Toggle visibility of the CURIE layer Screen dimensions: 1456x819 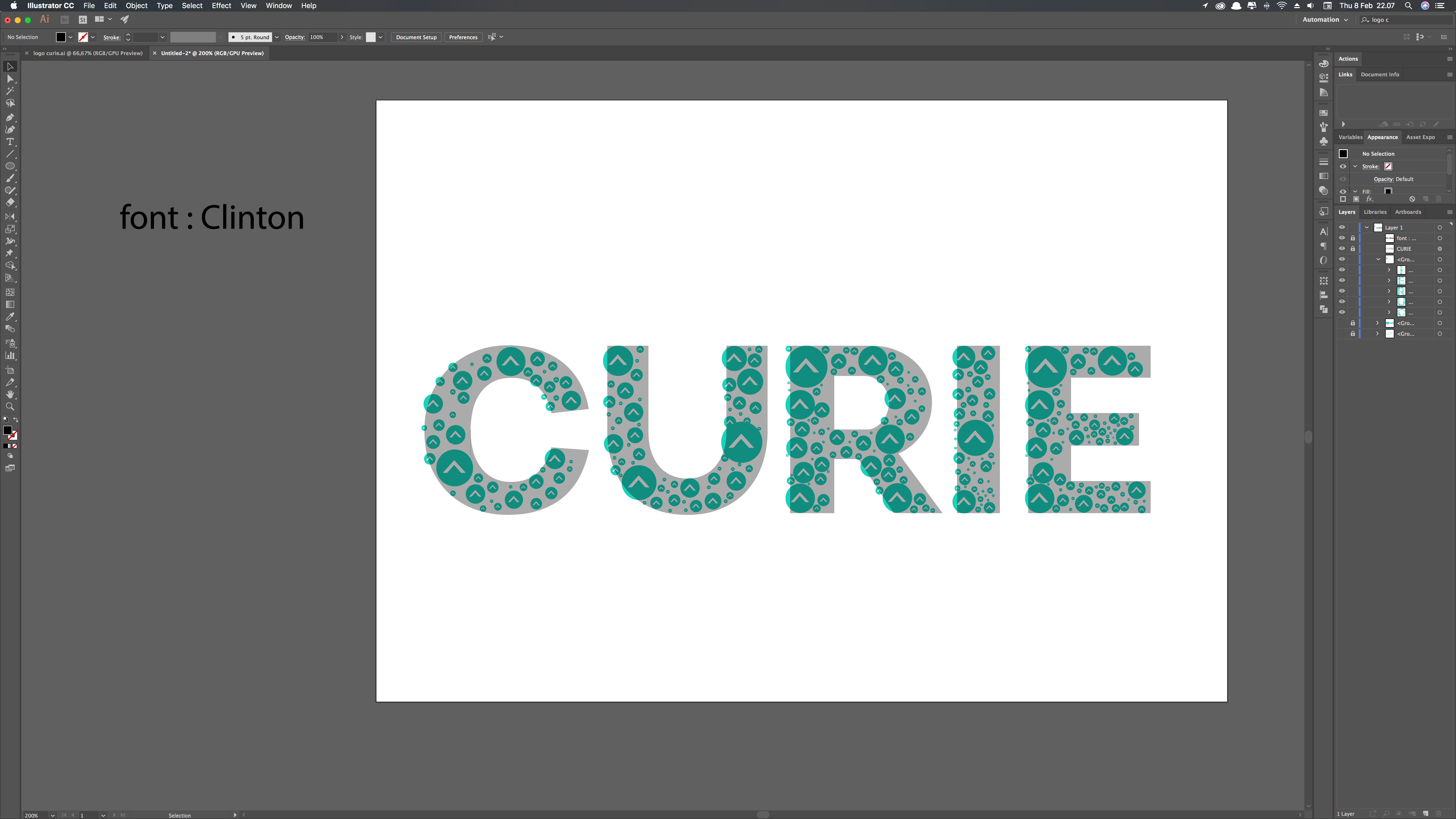pos(1342,249)
